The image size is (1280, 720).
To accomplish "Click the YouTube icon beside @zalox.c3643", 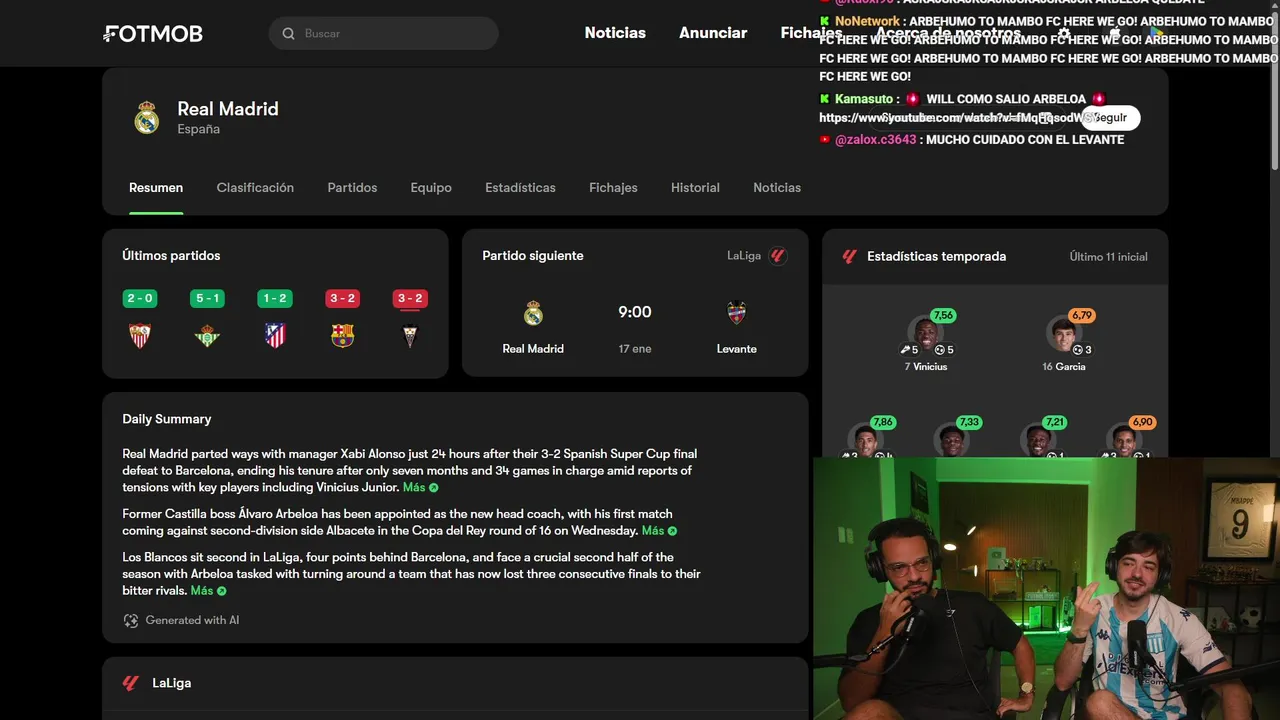I will 825,140.
